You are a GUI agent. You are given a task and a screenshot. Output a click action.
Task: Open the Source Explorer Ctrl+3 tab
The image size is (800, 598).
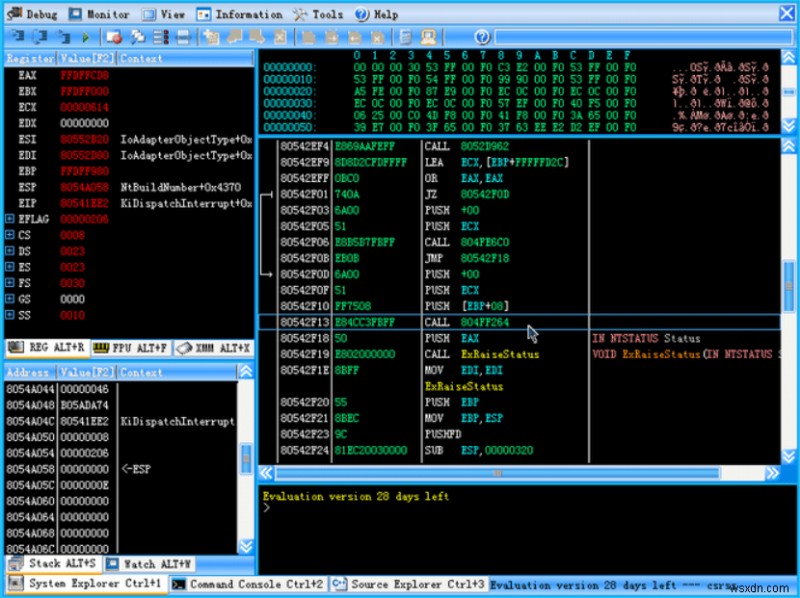tap(408, 584)
